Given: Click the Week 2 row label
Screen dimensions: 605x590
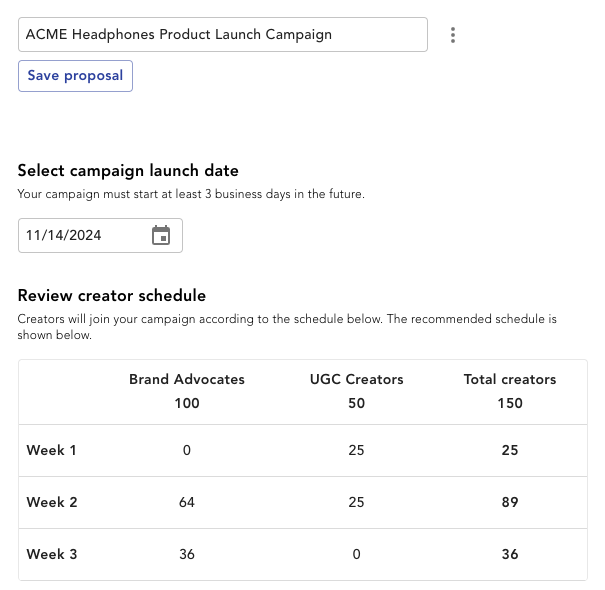Looking at the screenshot, I should pyautogui.click(x=52, y=502).
